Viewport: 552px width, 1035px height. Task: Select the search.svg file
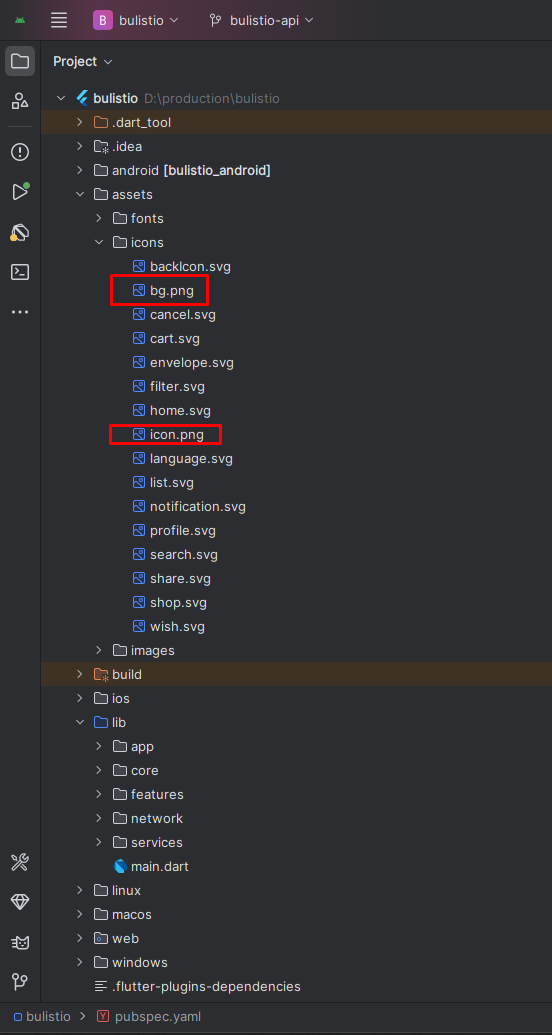[184, 554]
